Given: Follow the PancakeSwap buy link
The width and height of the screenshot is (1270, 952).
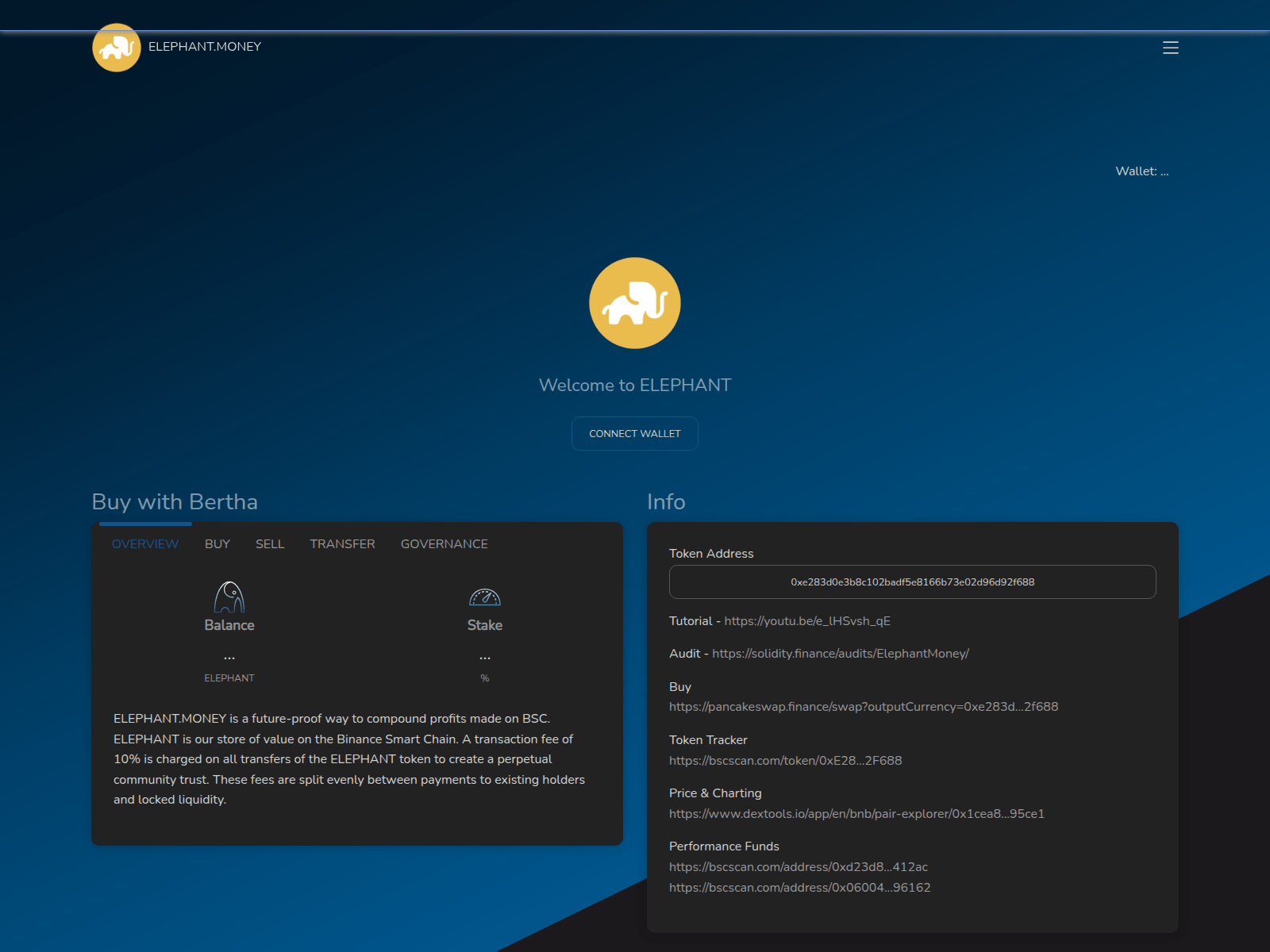Looking at the screenshot, I should 863,707.
